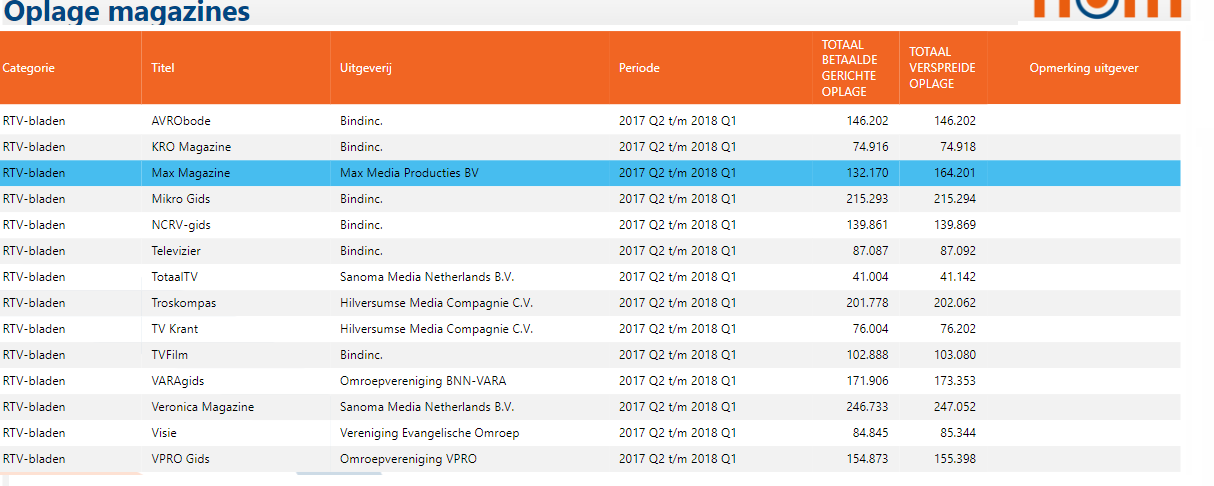The width and height of the screenshot is (1214, 486).
Task: Click the value 201.778 for Troskompas
Action: tap(867, 303)
